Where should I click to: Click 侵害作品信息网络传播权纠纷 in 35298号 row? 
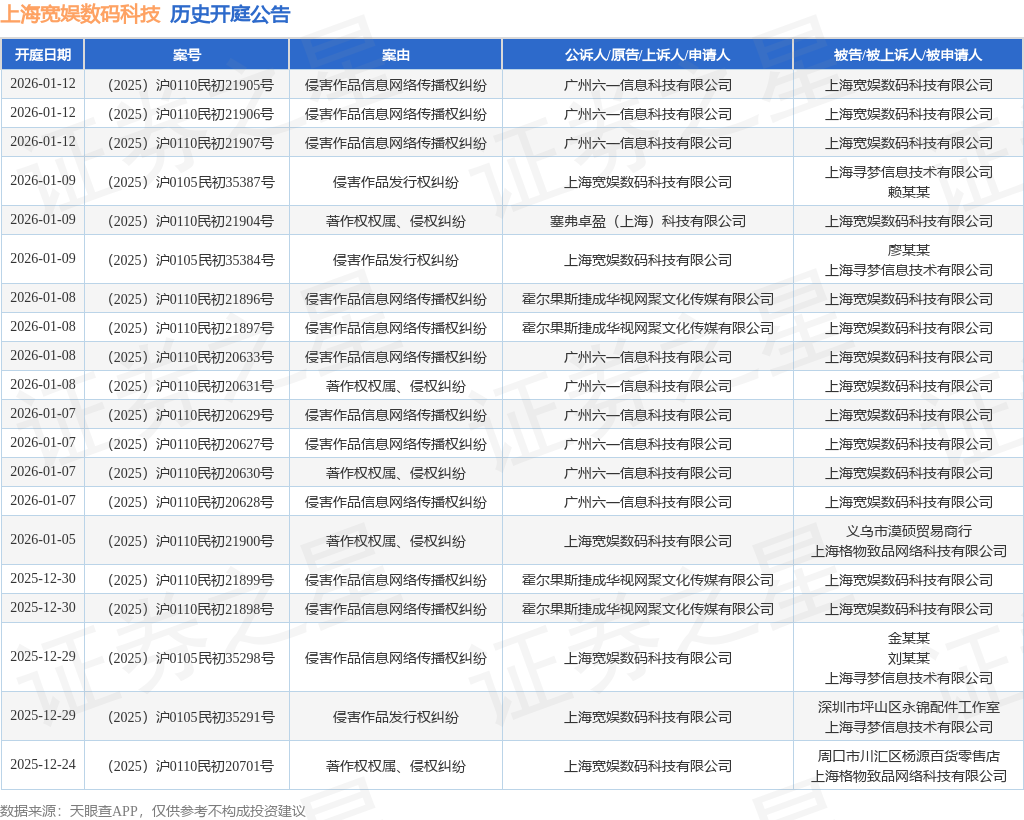[396, 658]
